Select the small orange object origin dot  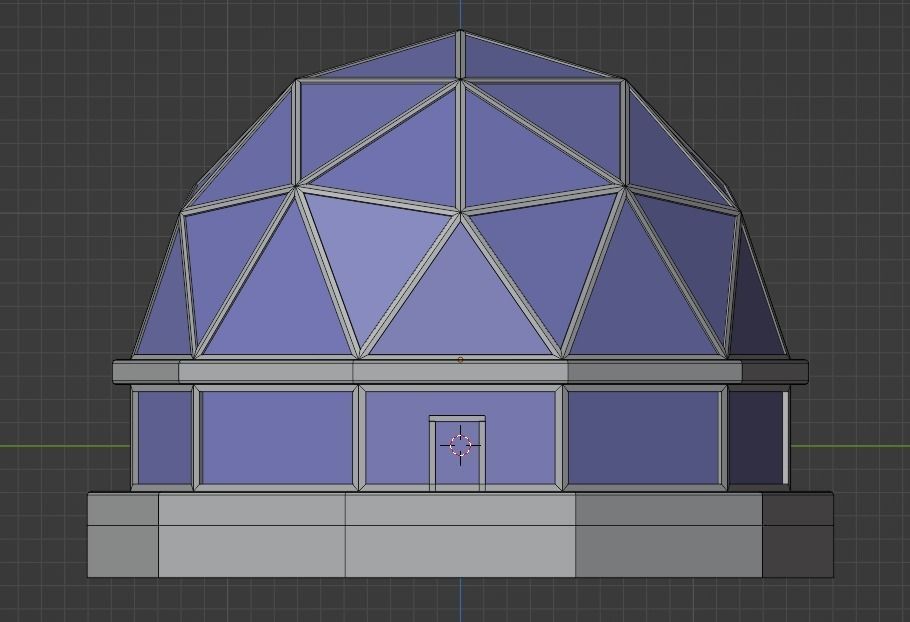pos(460,360)
